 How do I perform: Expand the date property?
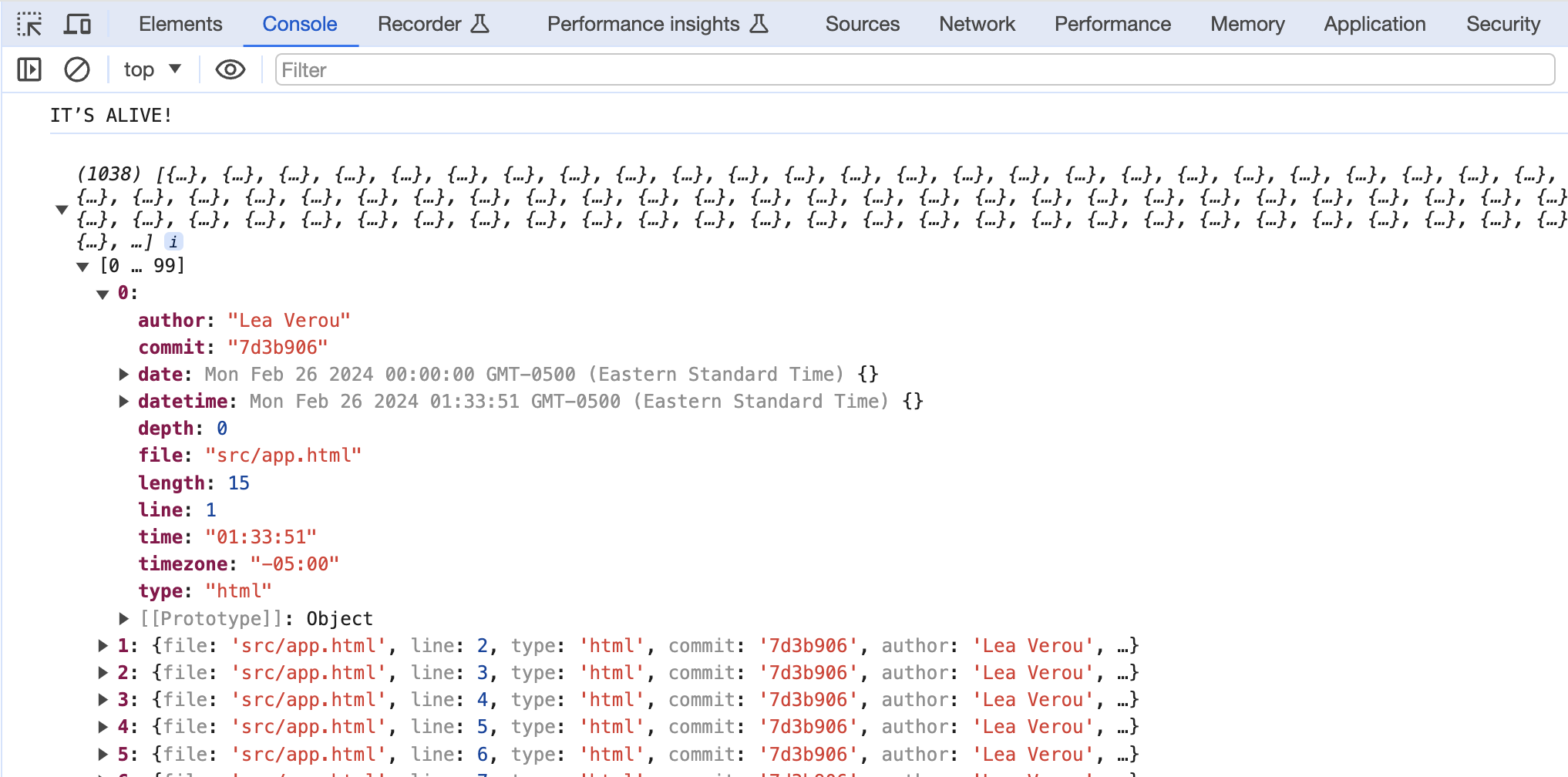123,375
